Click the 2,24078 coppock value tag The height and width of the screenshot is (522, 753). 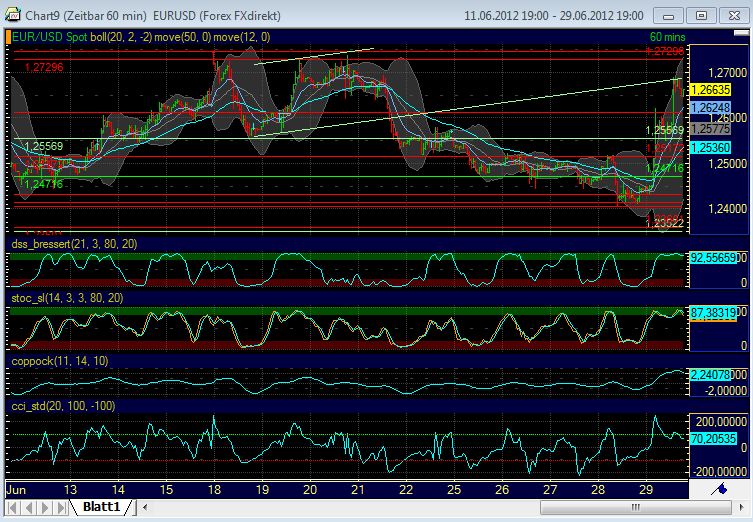click(x=710, y=375)
